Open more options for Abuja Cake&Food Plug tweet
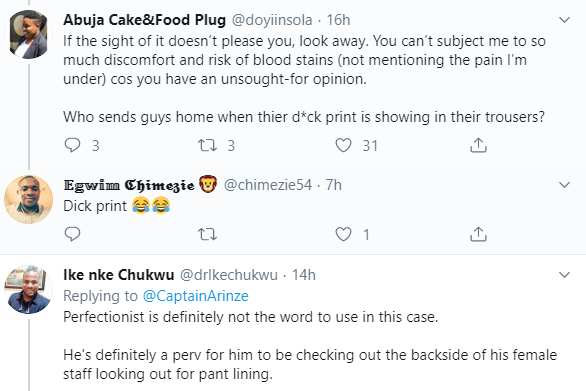586x391 pixels. click(564, 19)
